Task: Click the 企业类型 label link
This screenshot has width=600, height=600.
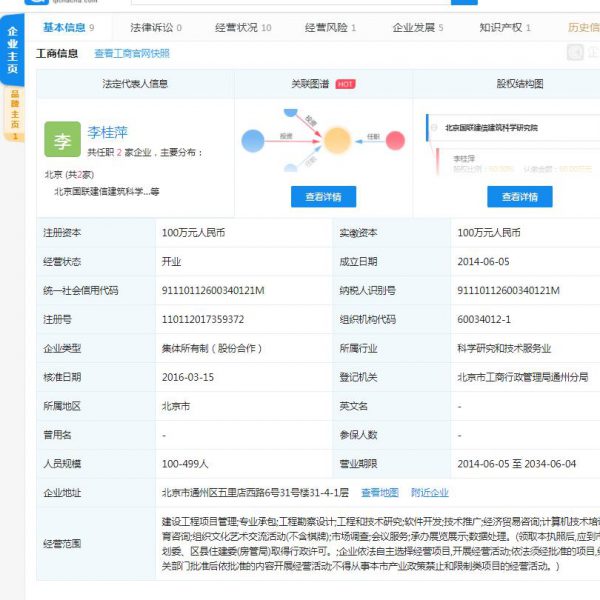Action: (x=62, y=349)
